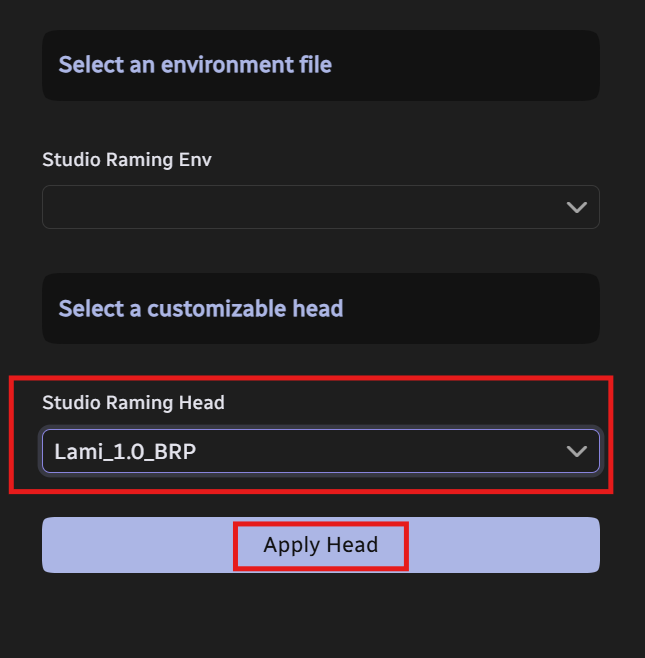Open the Studio Raming Env dropdown

[x=321, y=207]
